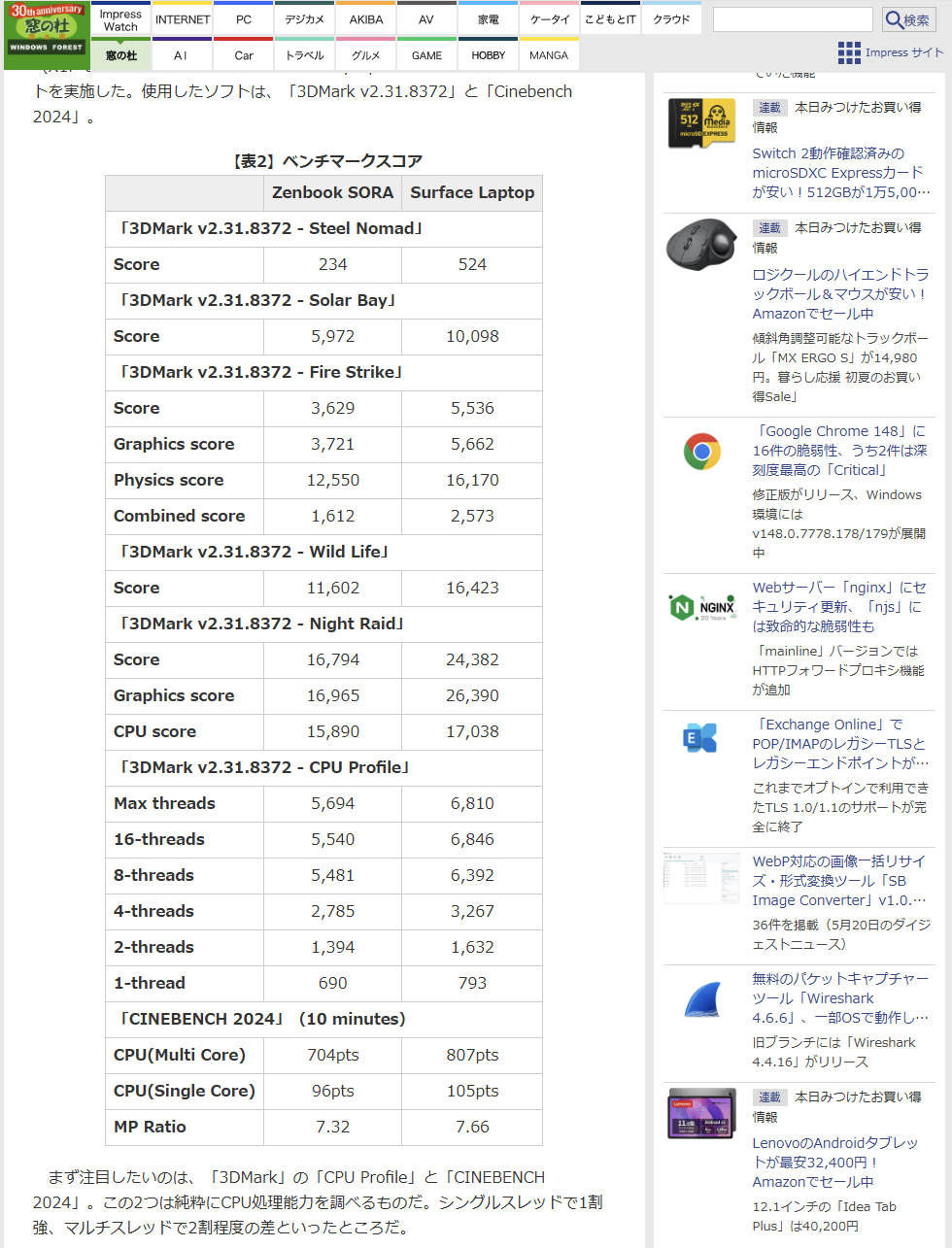Click the Night Raid CPU score 15,890
This screenshot has height=1248, width=952.
click(332, 731)
